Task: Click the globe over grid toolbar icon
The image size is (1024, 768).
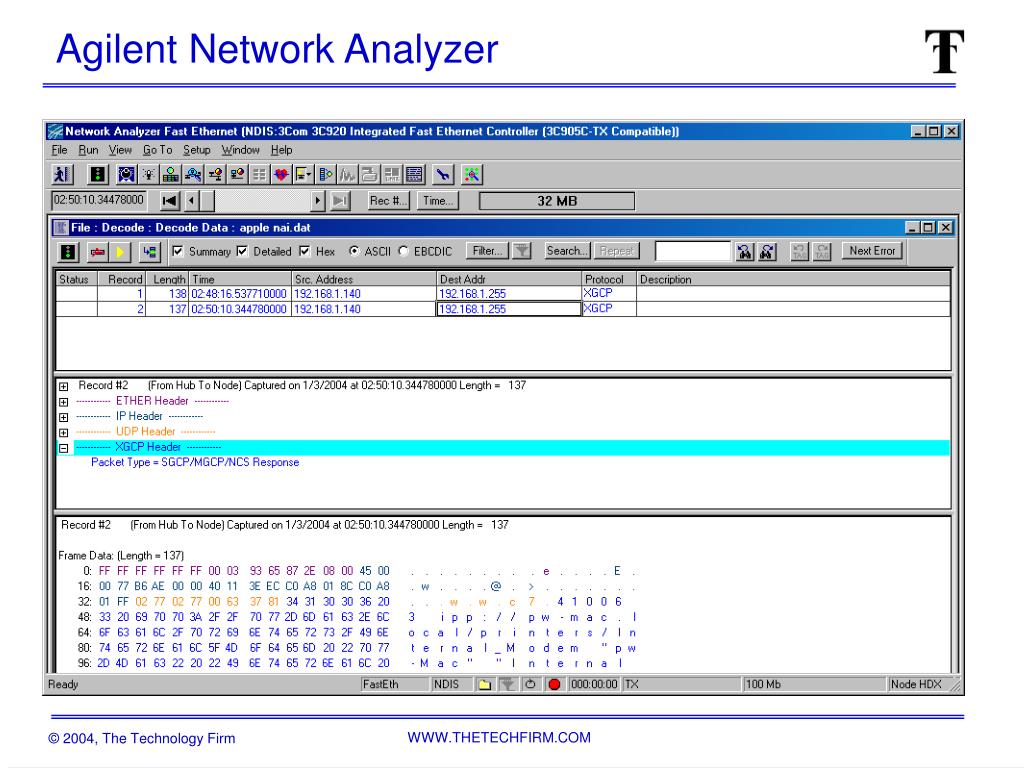Action: [170, 174]
